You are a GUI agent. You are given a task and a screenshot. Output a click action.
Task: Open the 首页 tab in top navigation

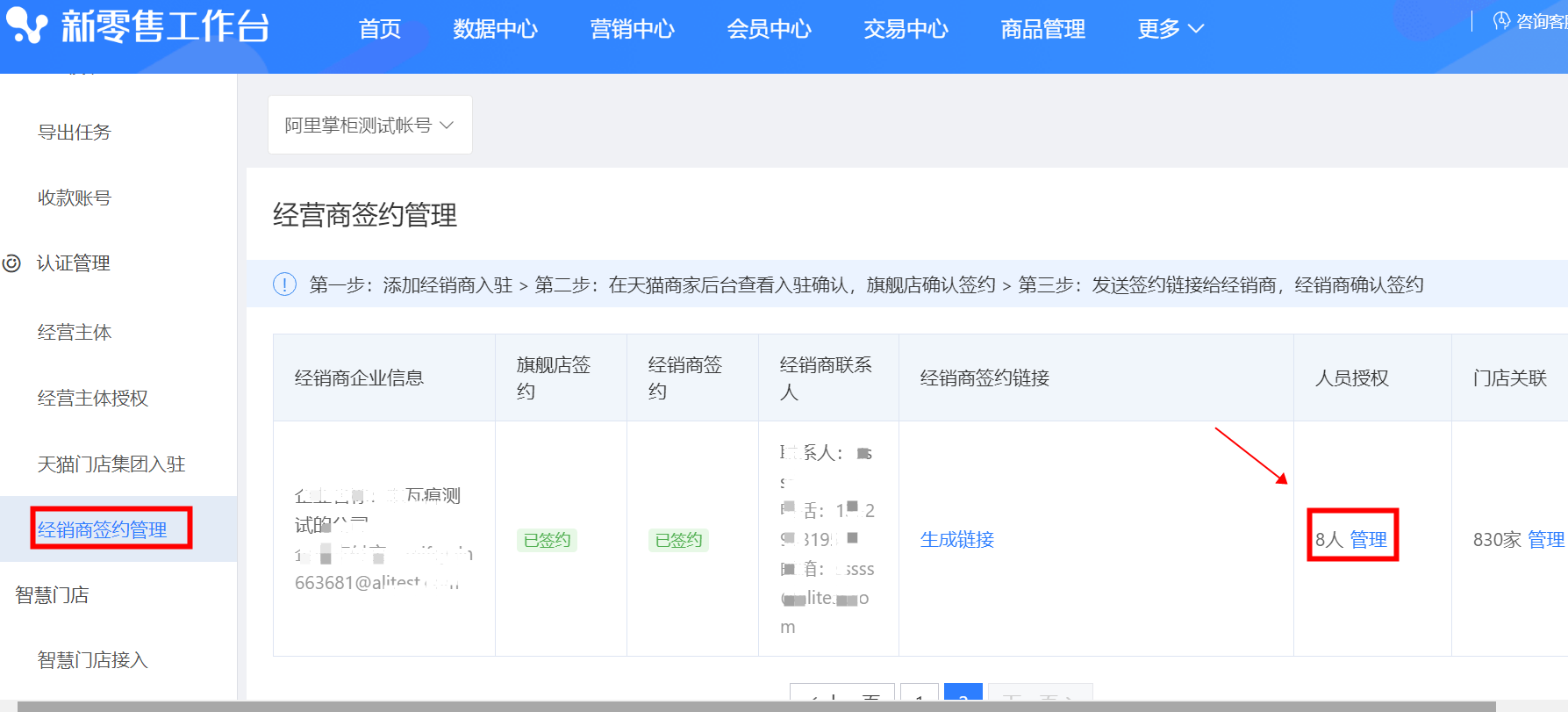coord(379,29)
